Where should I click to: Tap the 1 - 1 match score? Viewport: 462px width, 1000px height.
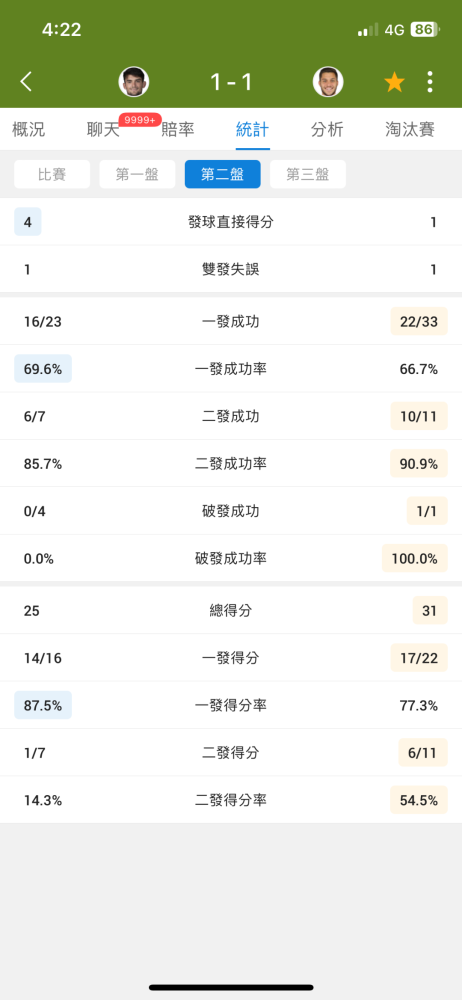(x=231, y=82)
